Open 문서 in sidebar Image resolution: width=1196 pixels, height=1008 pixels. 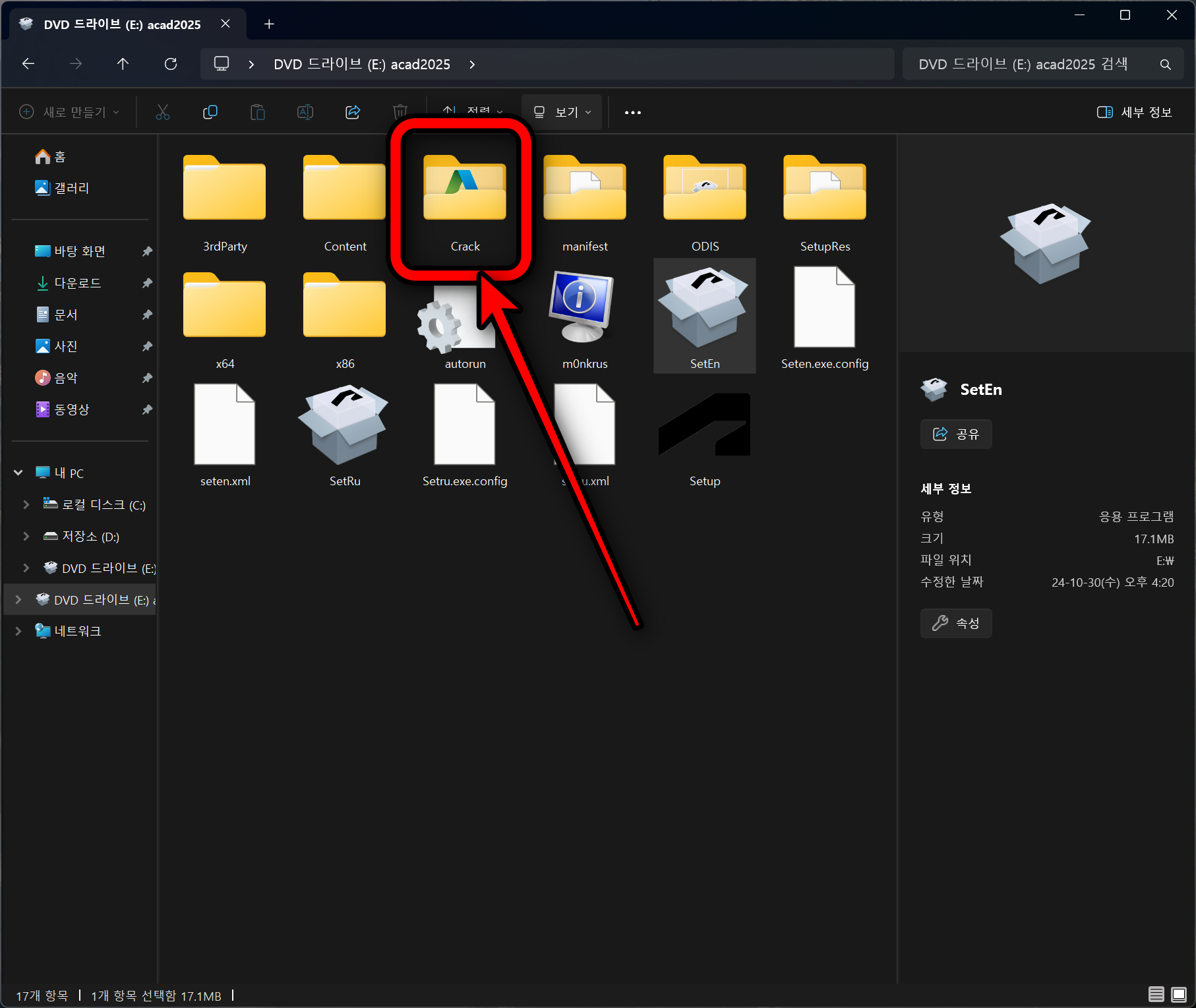click(56, 314)
